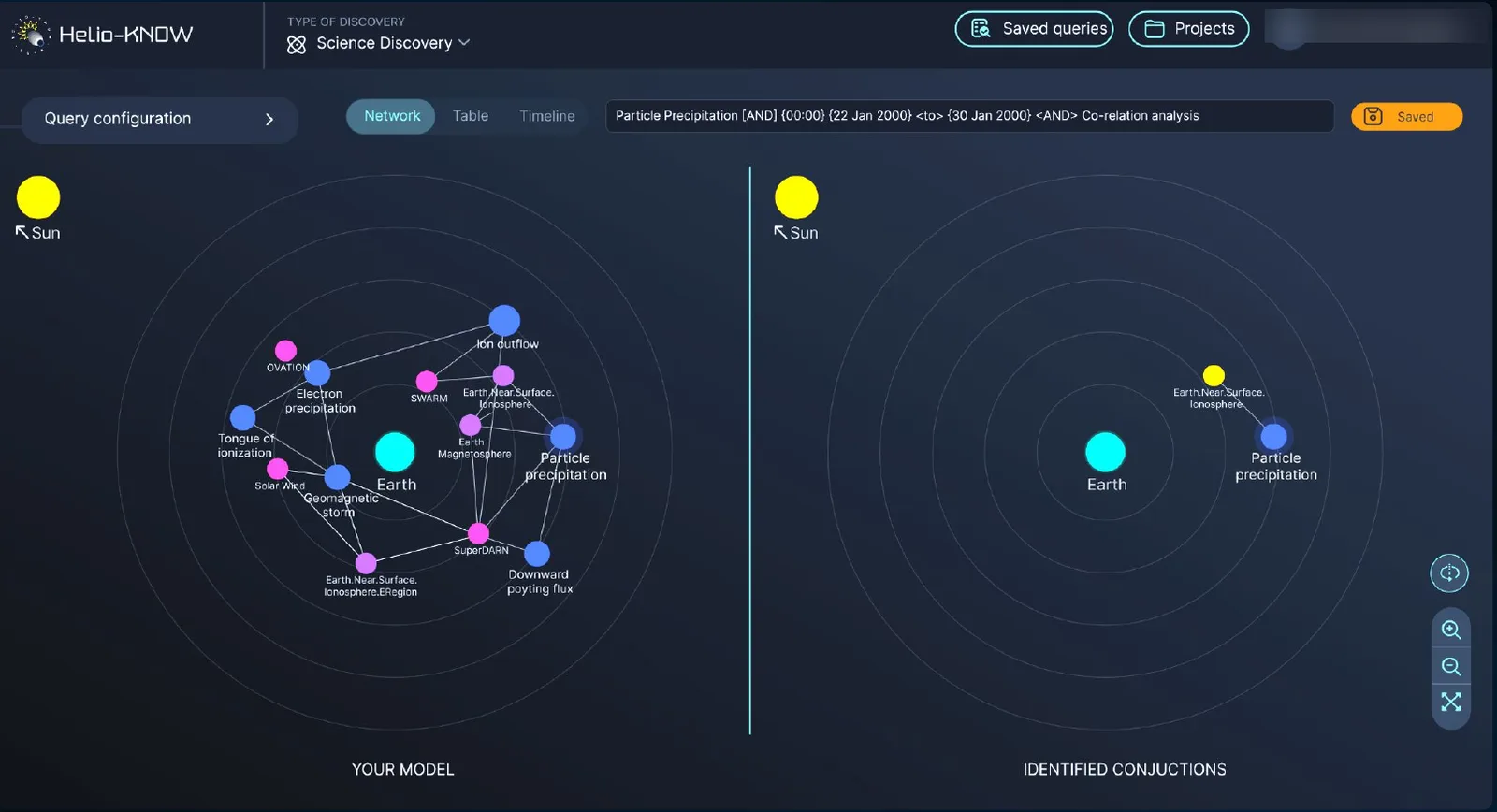Select the Geomagnetic storm node
The height and width of the screenshot is (812, 1497).
pyautogui.click(x=337, y=477)
